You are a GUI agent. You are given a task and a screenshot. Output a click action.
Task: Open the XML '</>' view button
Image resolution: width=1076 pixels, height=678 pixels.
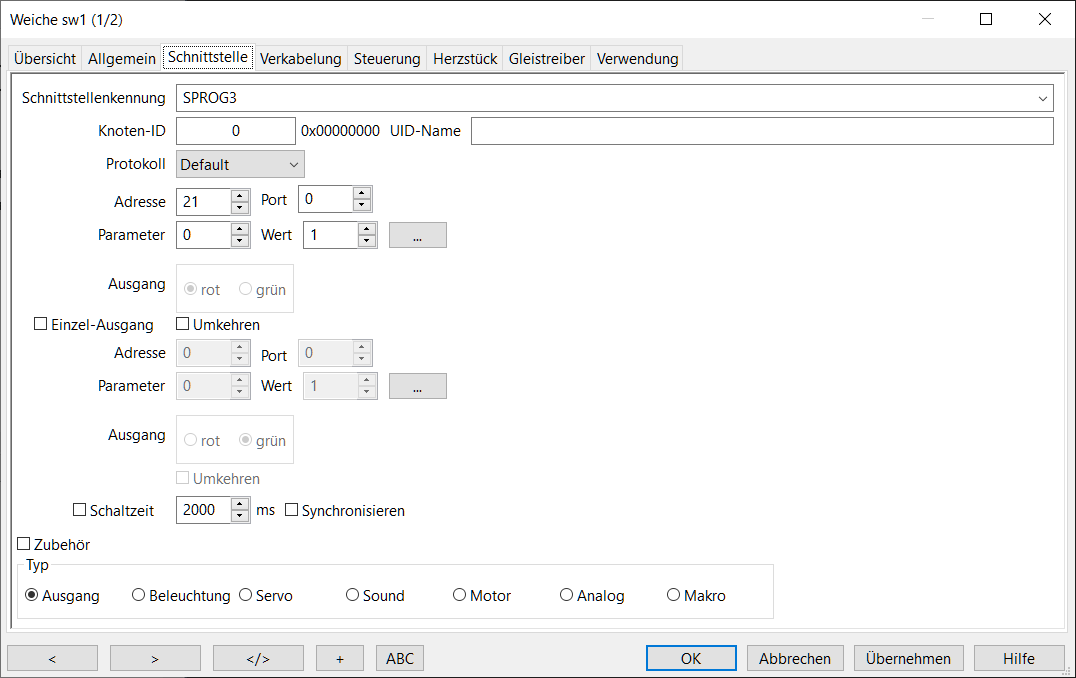tap(258, 658)
